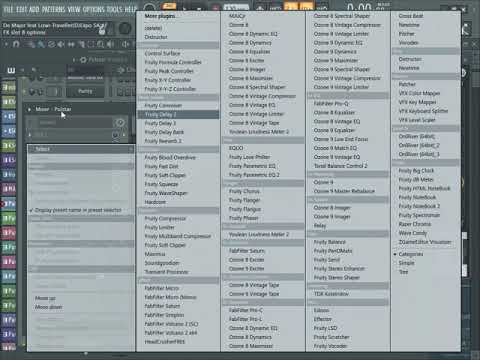Select Fruity Big Clock plugin
This screenshot has width=480, height=360.
pyautogui.click(x=416, y=171)
